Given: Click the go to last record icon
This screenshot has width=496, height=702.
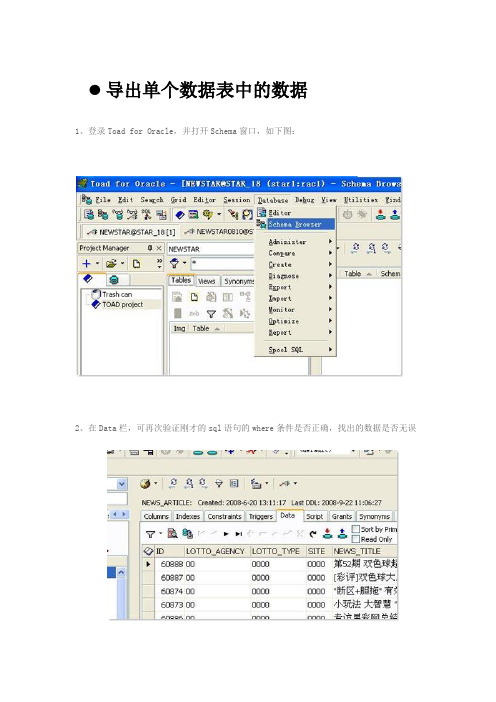Looking at the screenshot, I should point(239,534).
